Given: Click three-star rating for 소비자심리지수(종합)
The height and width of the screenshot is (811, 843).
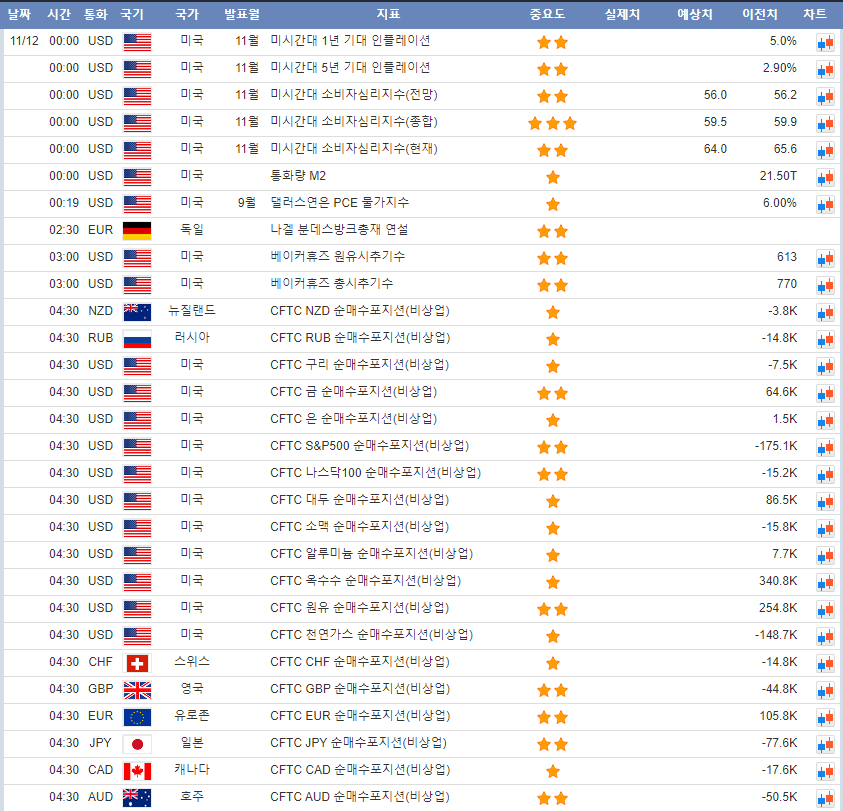Looking at the screenshot, I should [x=553, y=123].
